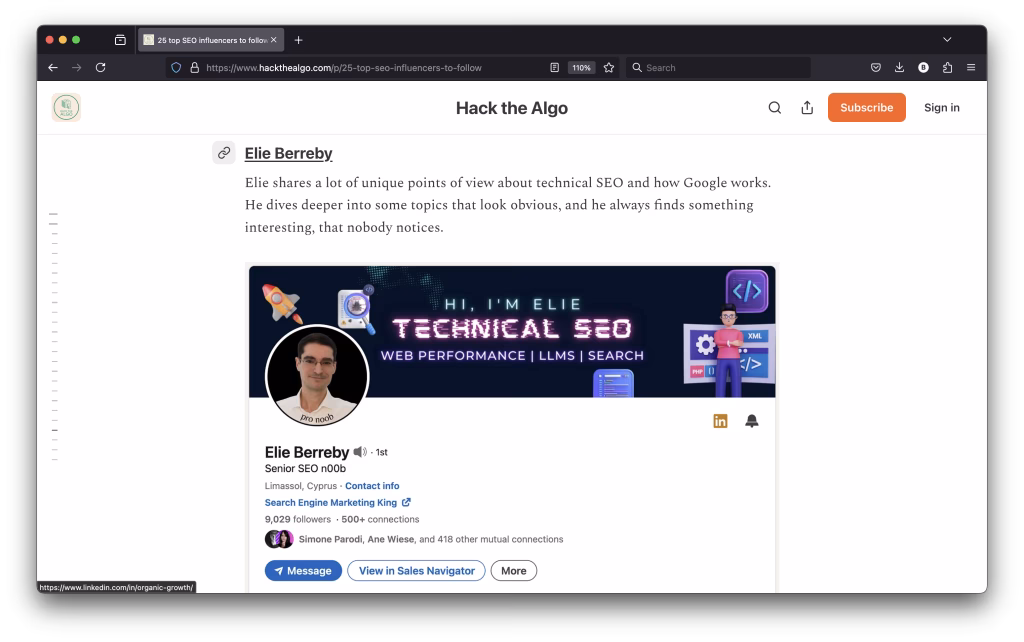1024x642 pixels.
Task: Bookmark this page with the star icon
Action: tap(609, 67)
